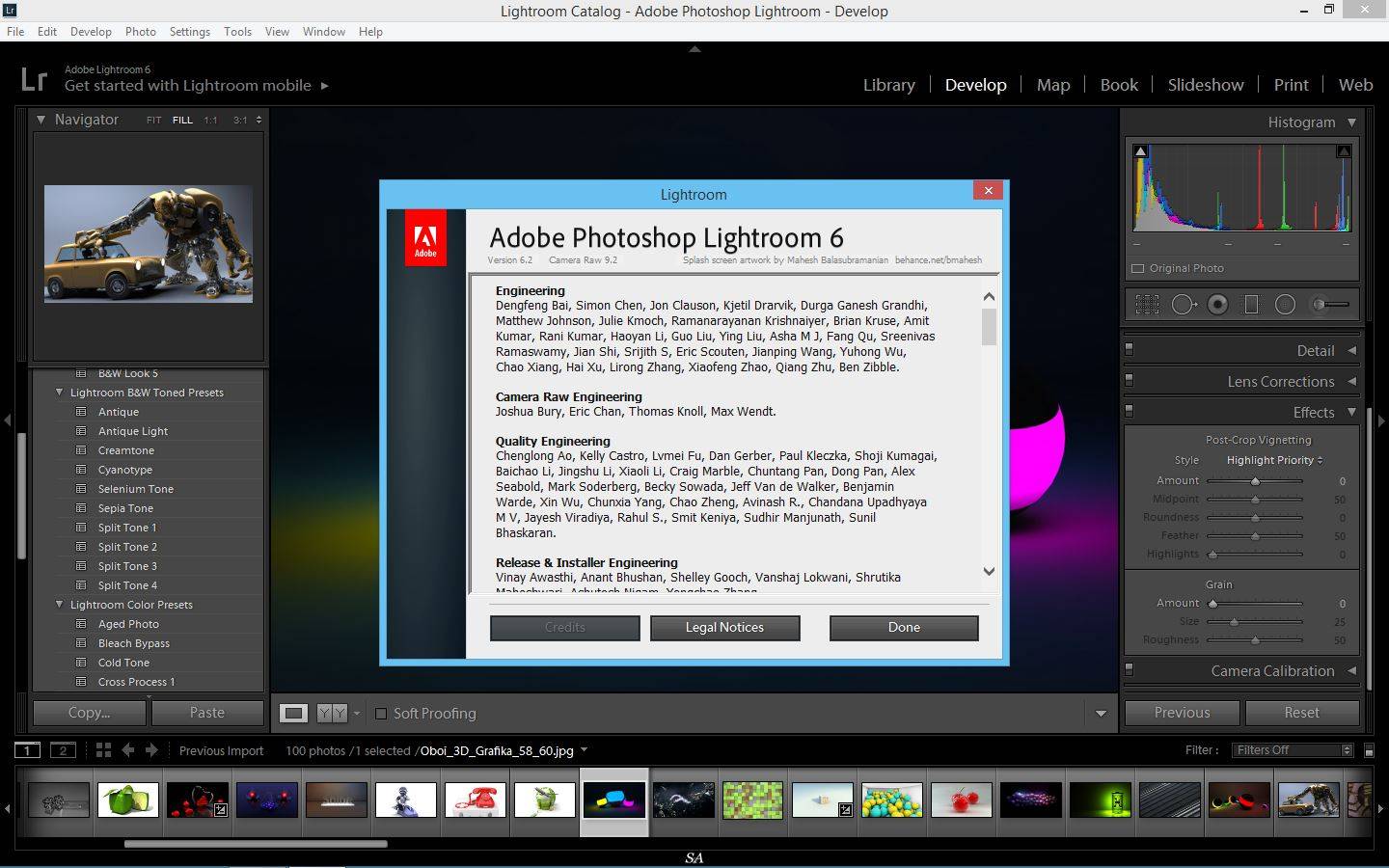Click the Bleach Bypass preset icon

pos(81,643)
